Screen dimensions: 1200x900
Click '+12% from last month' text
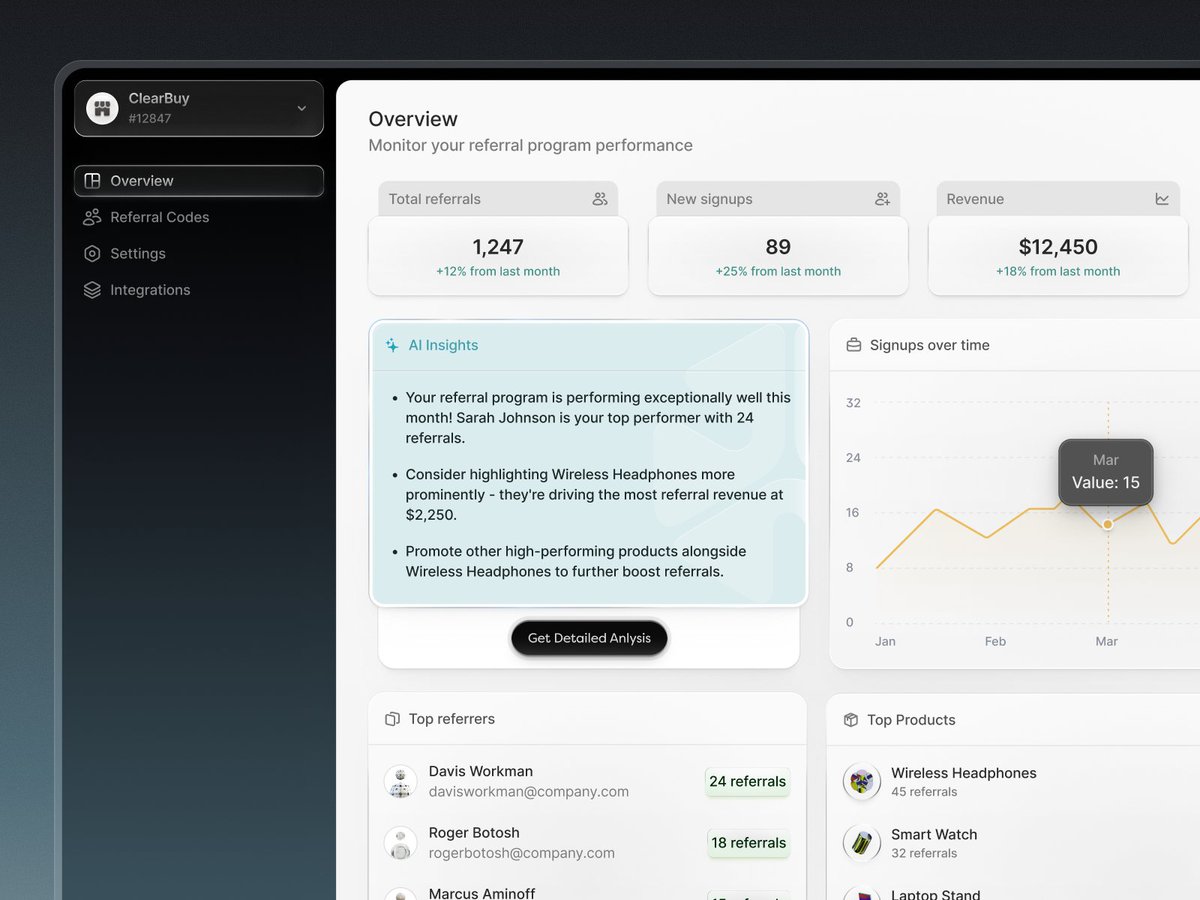[498, 272]
